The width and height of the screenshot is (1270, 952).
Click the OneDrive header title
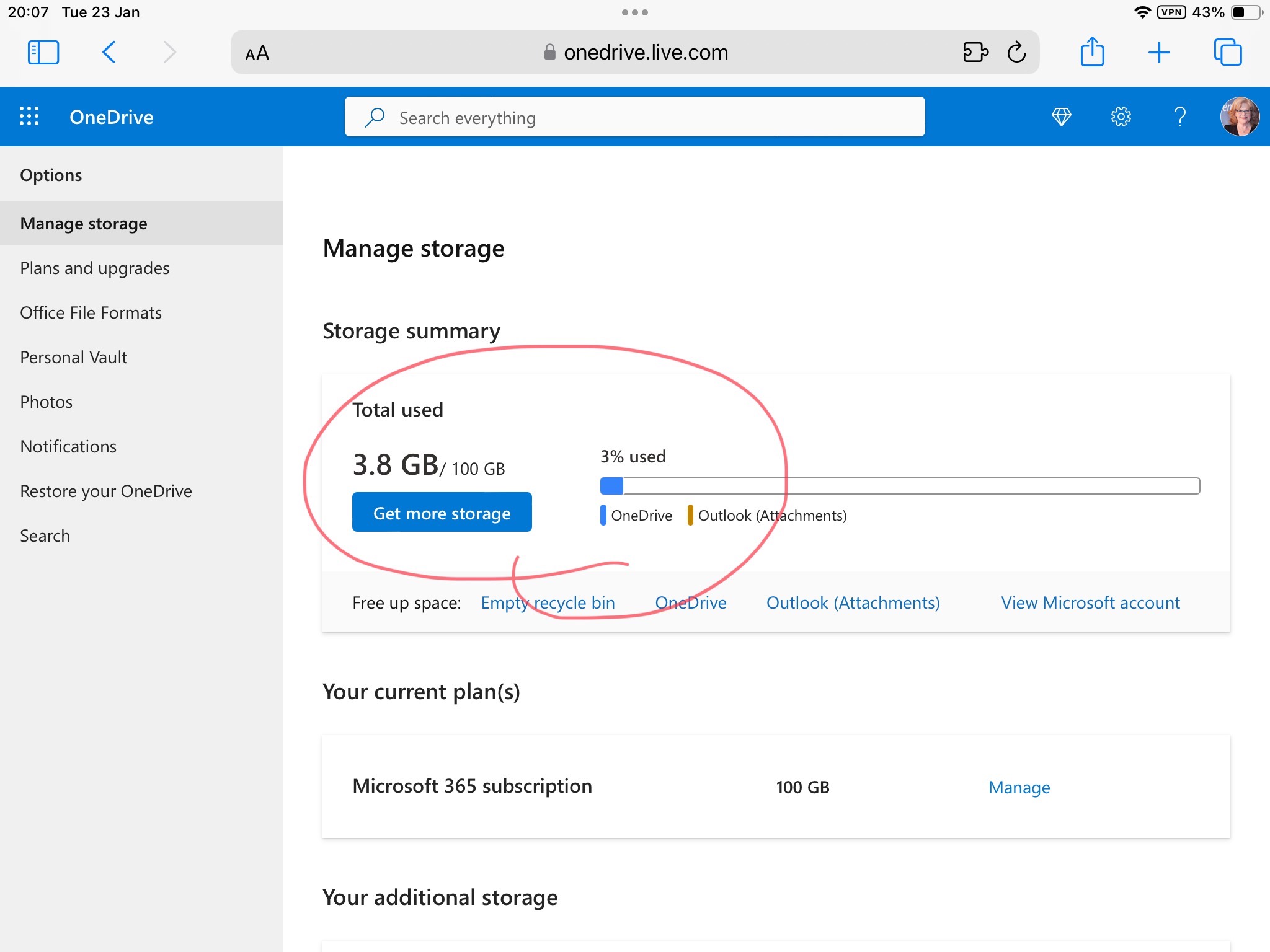pyautogui.click(x=112, y=117)
